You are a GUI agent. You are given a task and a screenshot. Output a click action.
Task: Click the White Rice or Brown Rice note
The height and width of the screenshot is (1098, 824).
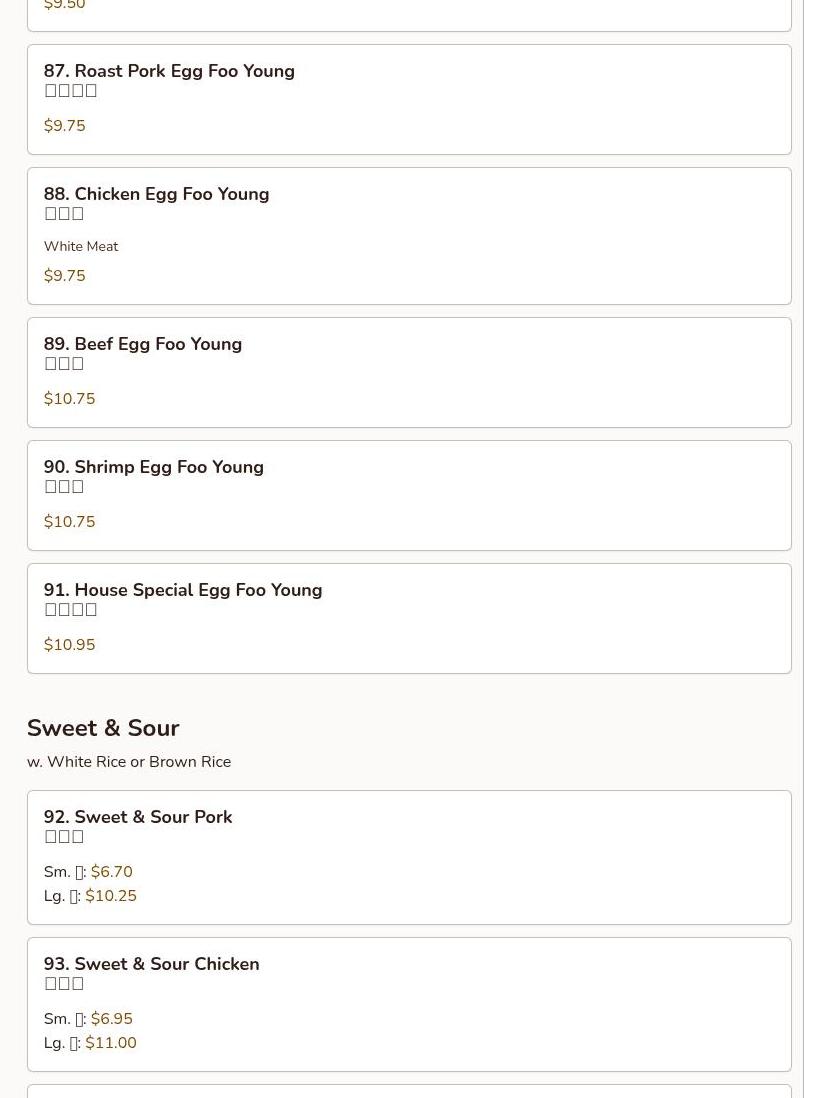(x=129, y=762)
